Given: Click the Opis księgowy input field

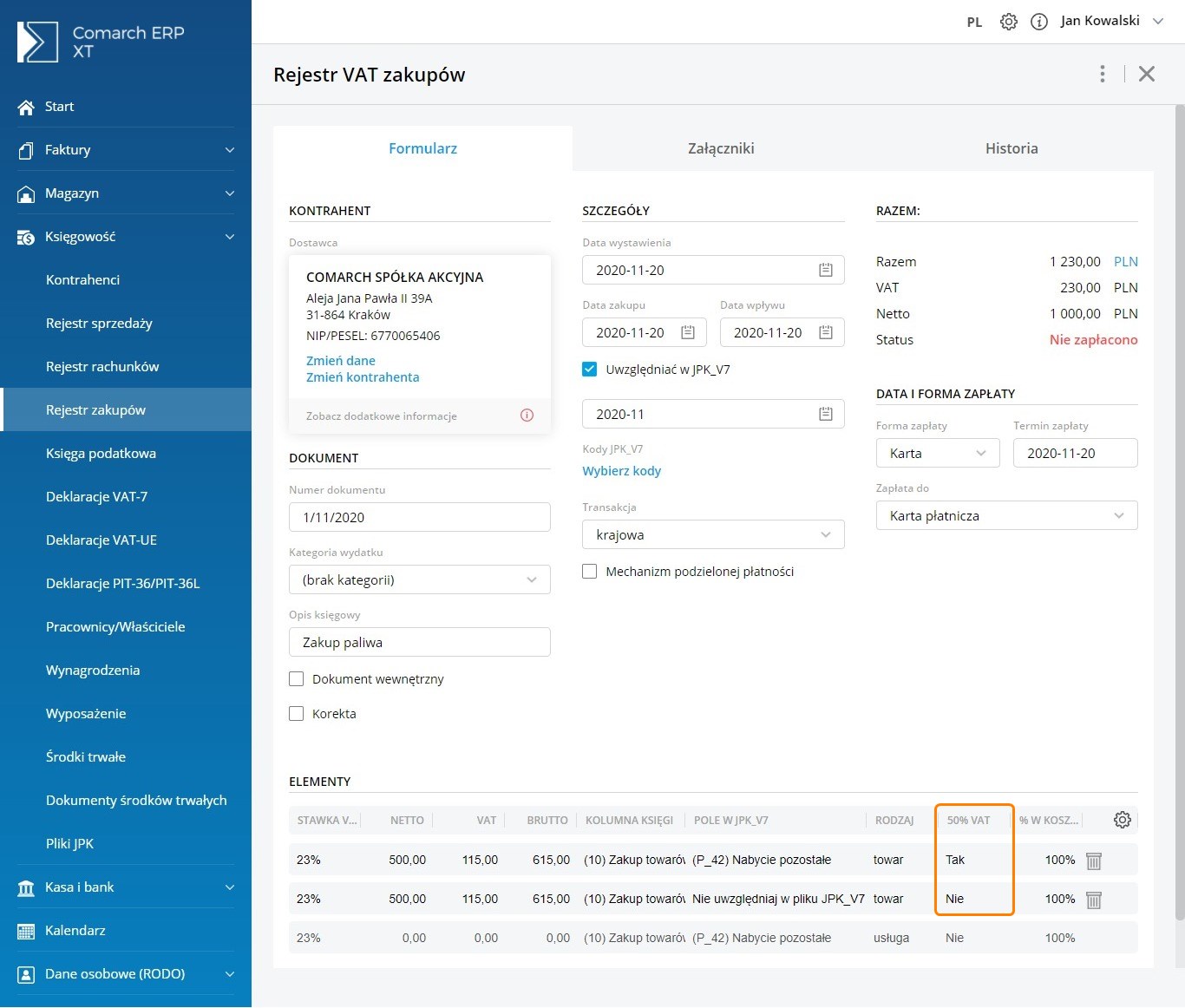Looking at the screenshot, I should click(420, 643).
